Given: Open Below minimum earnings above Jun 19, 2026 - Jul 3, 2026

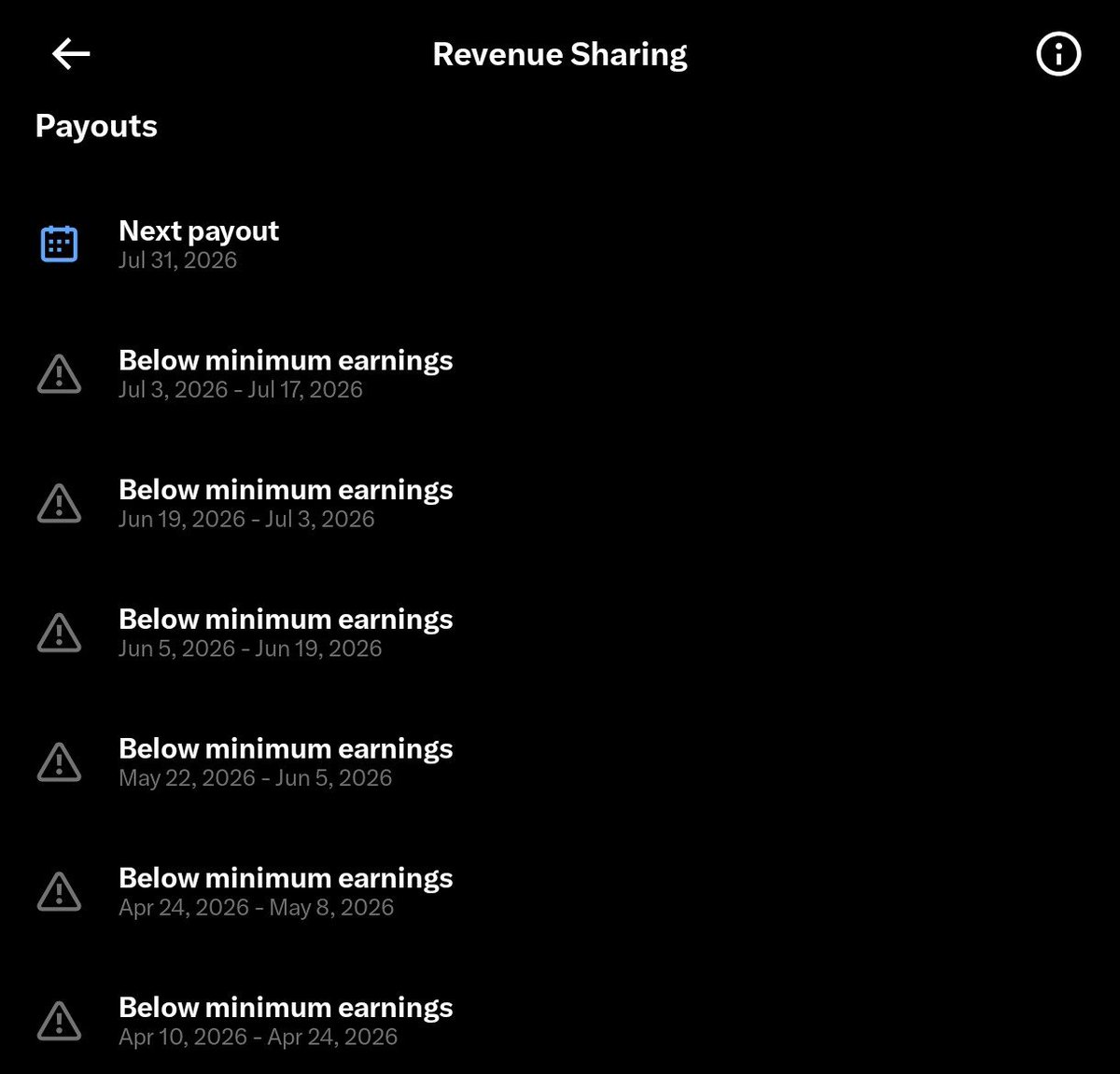Looking at the screenshot, I should 286,490.
